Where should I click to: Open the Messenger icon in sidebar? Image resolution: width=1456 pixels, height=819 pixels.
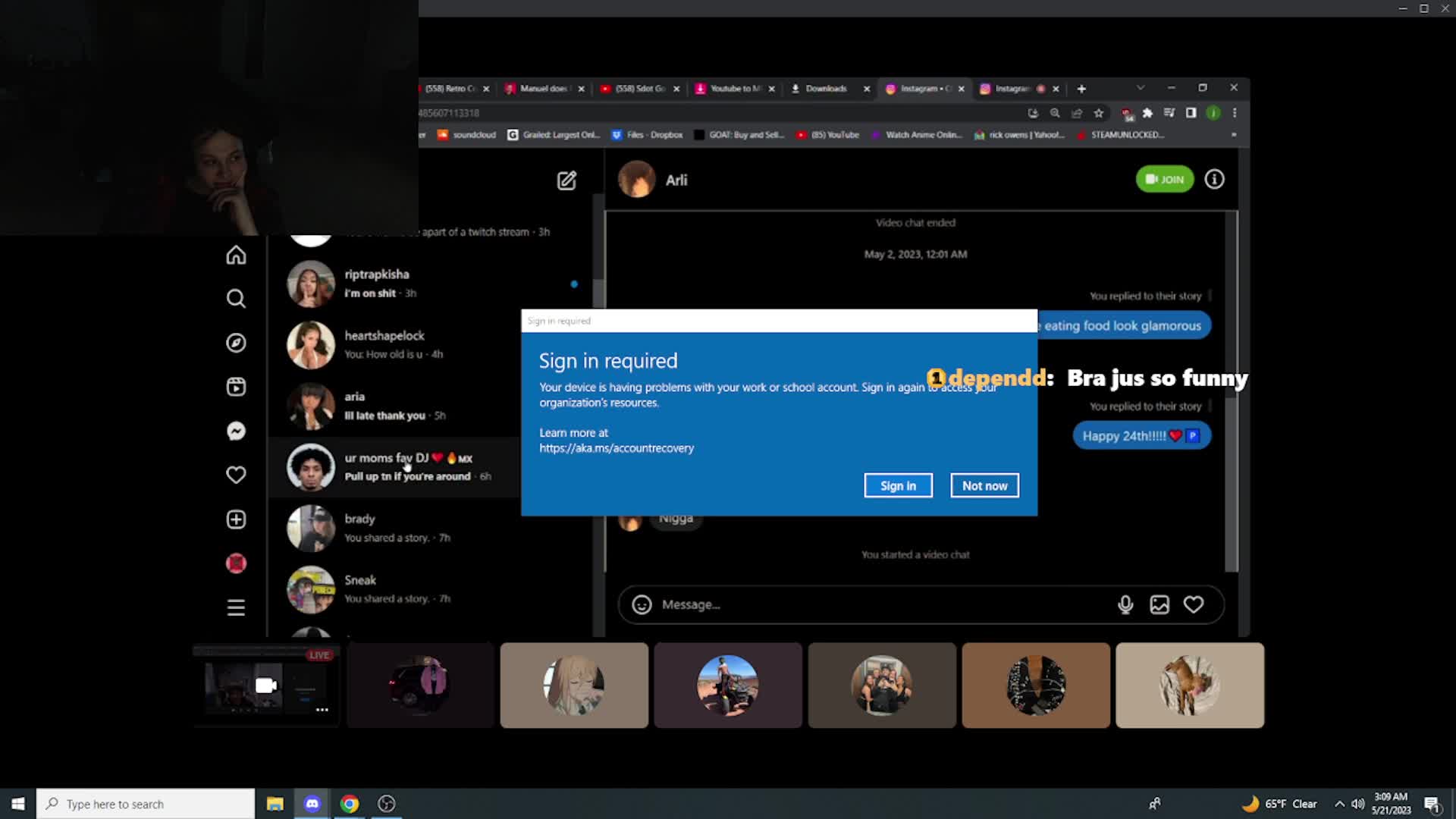coord(236,431)
